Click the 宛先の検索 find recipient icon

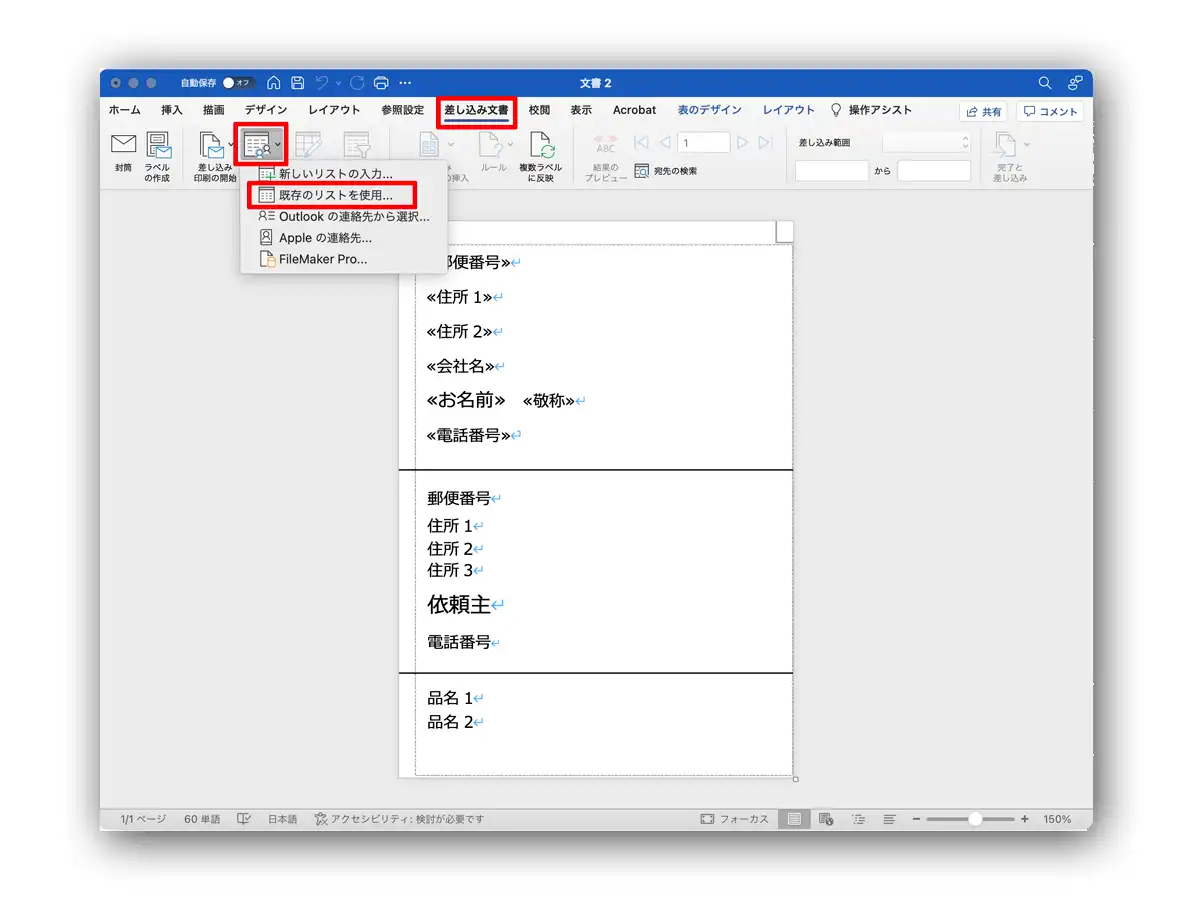pyautogui.click(x=643, y=171)
